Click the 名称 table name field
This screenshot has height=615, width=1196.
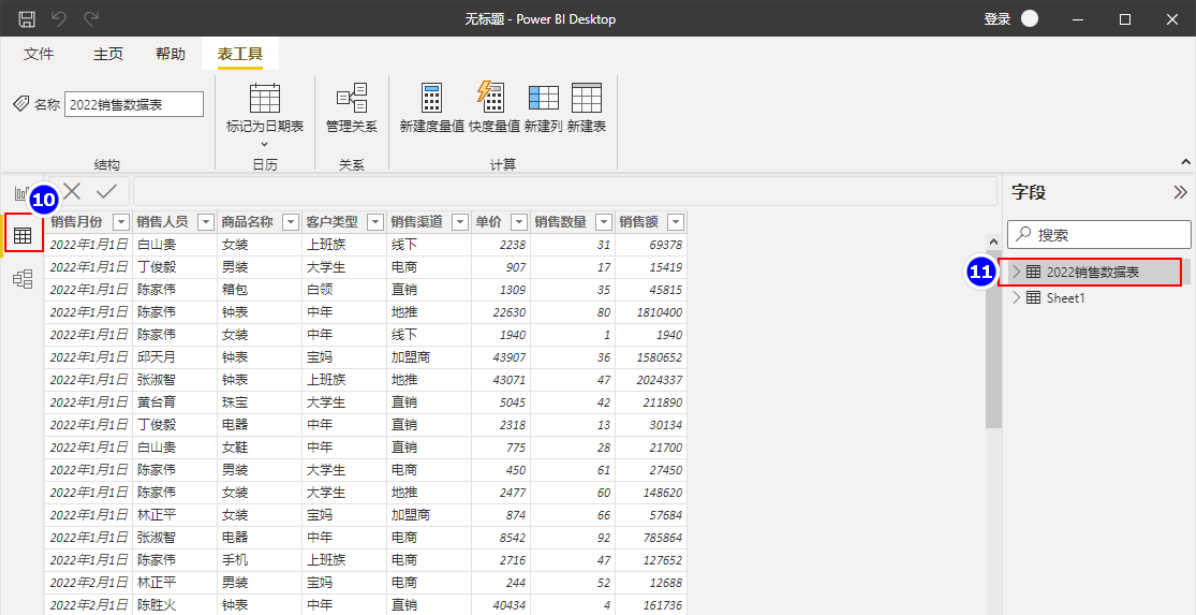pyautogui.click(x=134, y=105)
